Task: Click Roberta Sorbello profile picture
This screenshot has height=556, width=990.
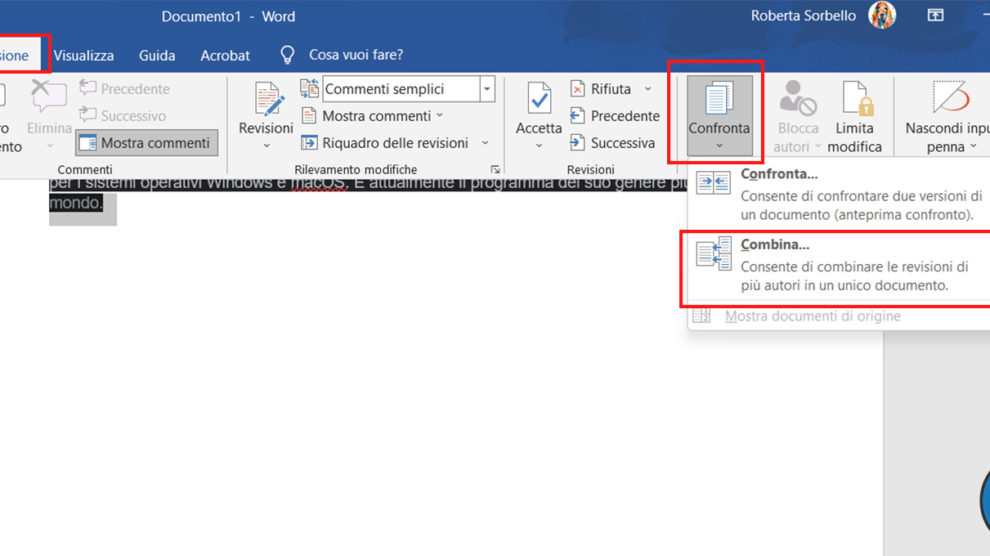Action: (882, 15)
